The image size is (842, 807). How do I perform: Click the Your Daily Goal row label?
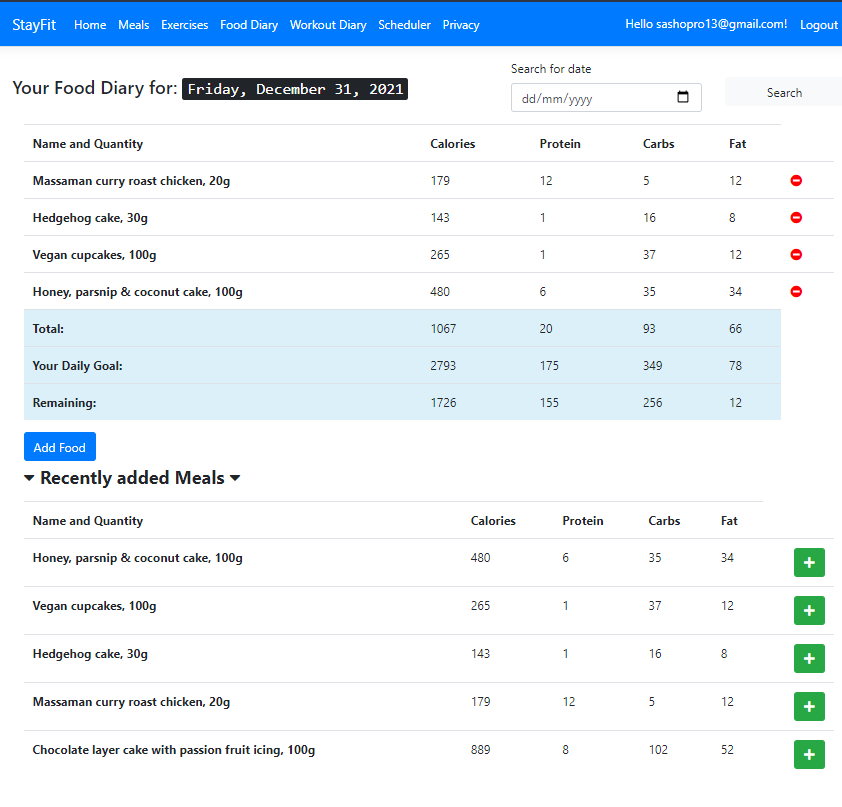click(x=77, y=366)
